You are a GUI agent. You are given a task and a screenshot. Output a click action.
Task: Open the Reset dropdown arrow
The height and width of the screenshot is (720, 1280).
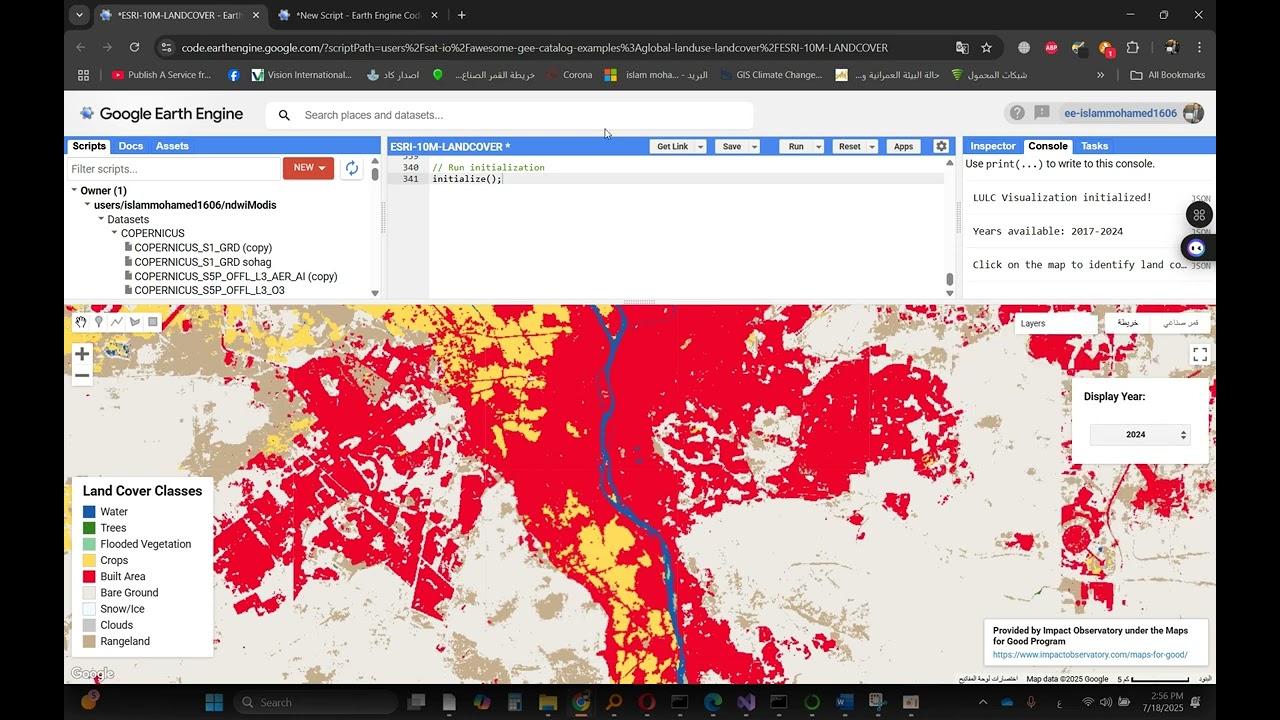pyautogui.click(x=872, y=146)
